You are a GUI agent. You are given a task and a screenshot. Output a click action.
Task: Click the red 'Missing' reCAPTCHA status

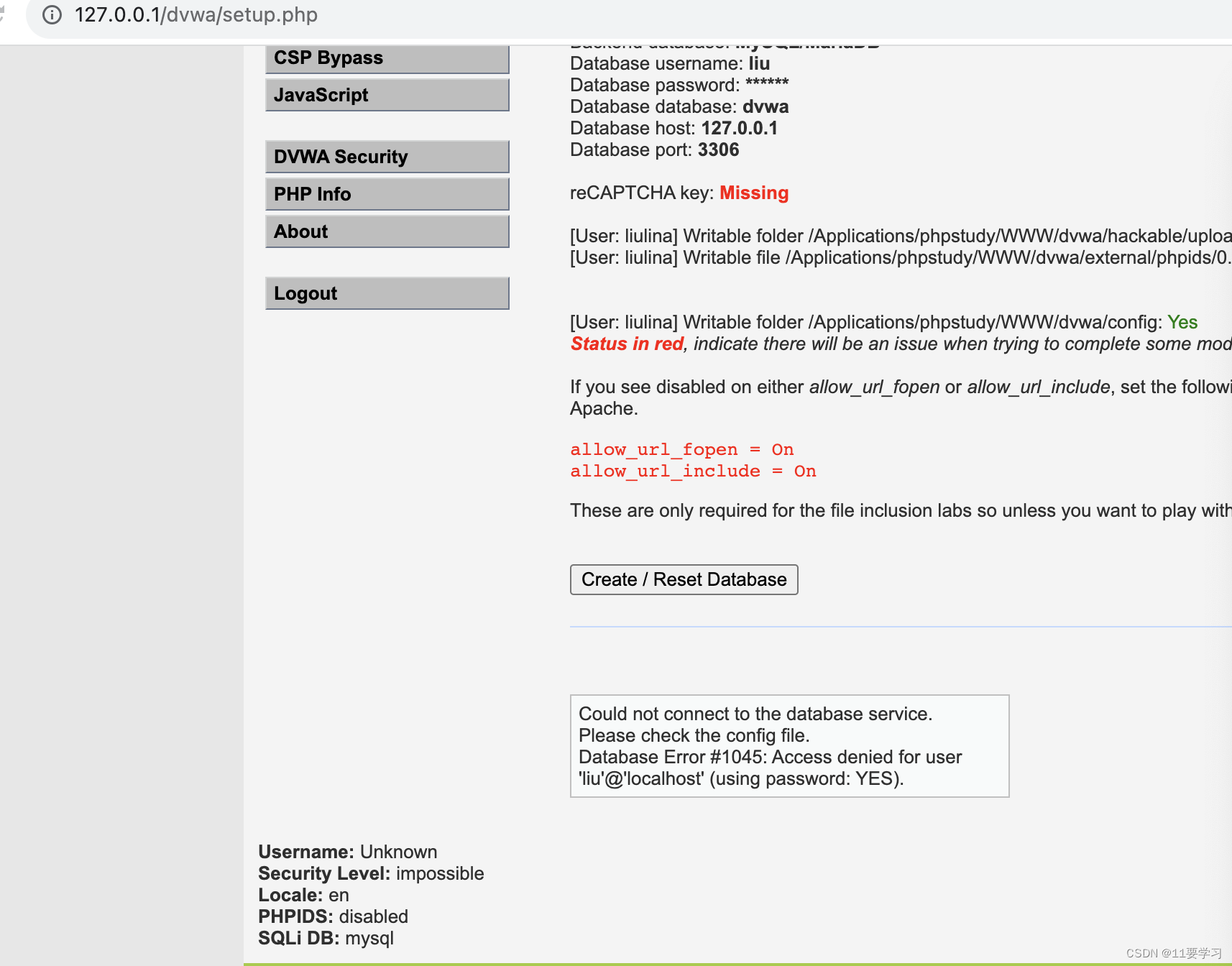click(x=754, y=193)
